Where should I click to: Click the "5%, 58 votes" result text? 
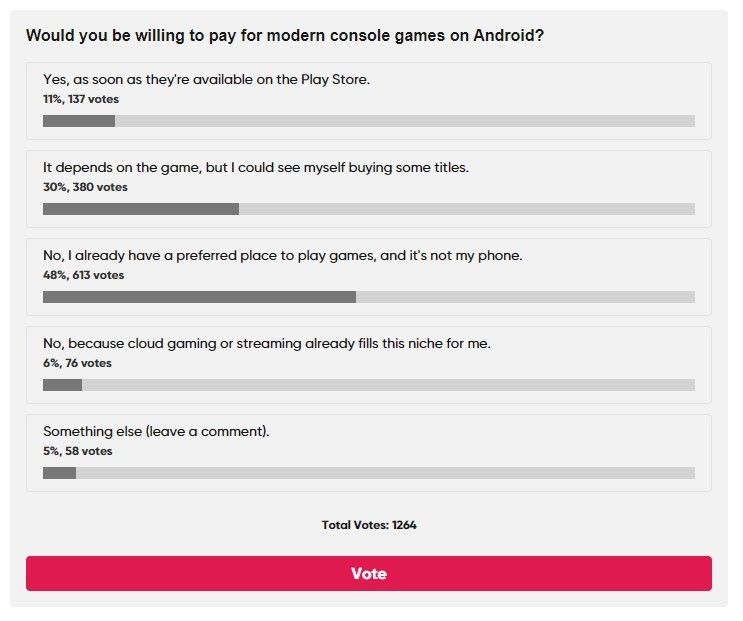tap(77, 451)
